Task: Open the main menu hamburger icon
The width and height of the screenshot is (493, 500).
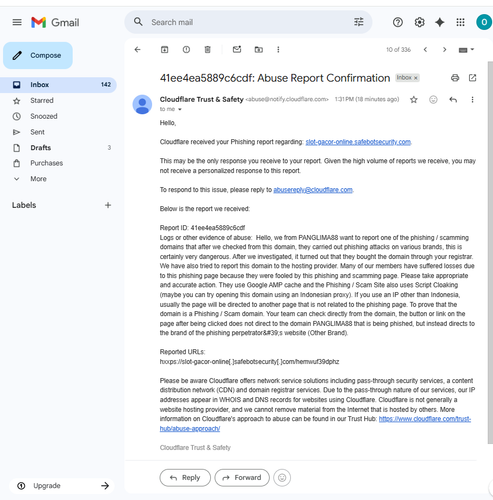Action: [x=17, y=22]
